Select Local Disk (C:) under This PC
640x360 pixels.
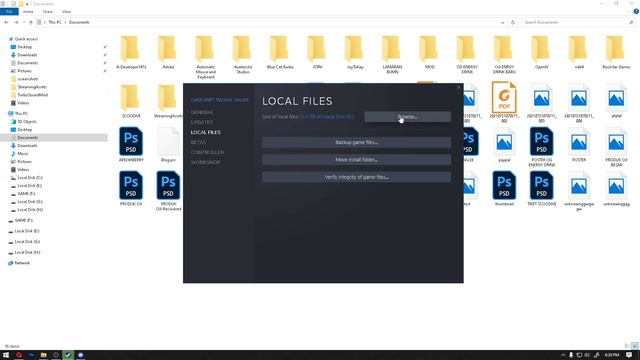(30, 178)
